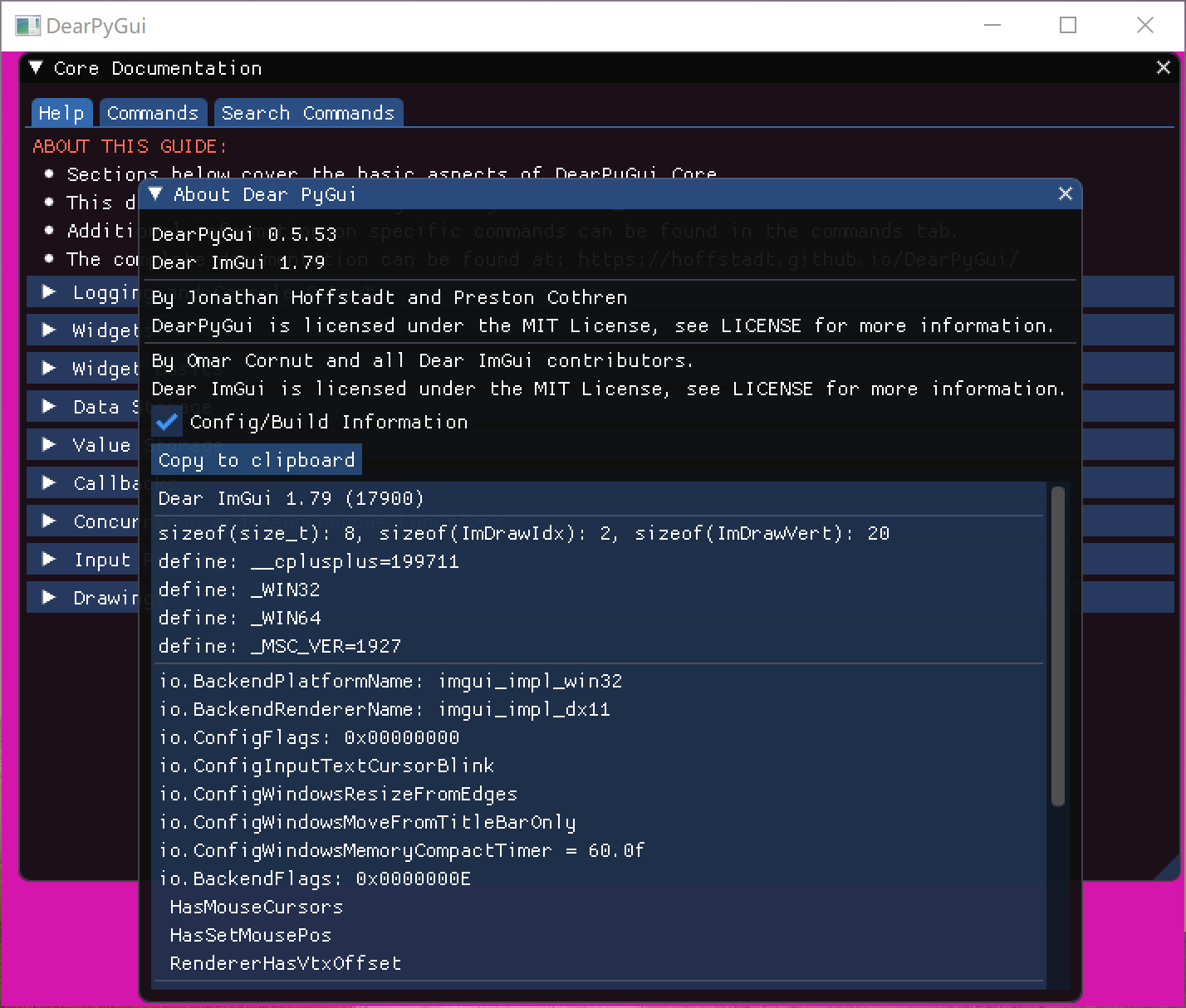The image size is (1186, 1008).
Task: Click the sizeof(size_t) info line
Action: (x=524, y=533)
